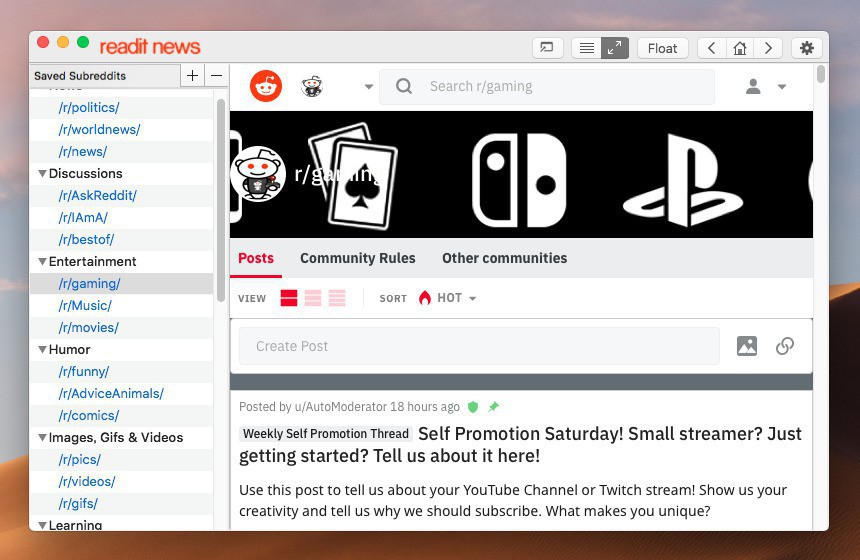Click the user profile icon
The height and width of the screenshot is (560, 860).
tap(753, 86)
